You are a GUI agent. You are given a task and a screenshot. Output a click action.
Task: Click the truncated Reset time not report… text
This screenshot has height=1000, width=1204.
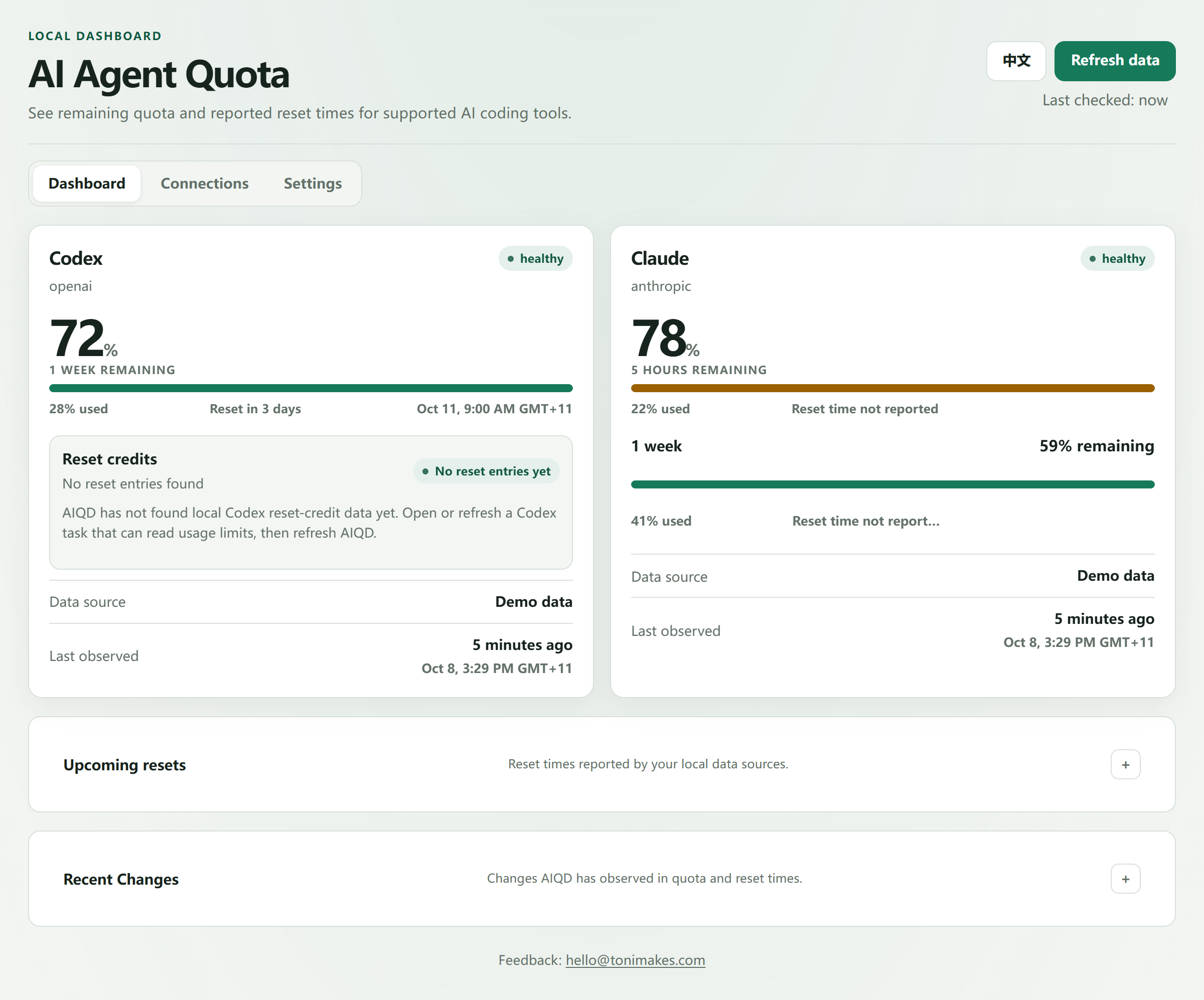(866, 521)
